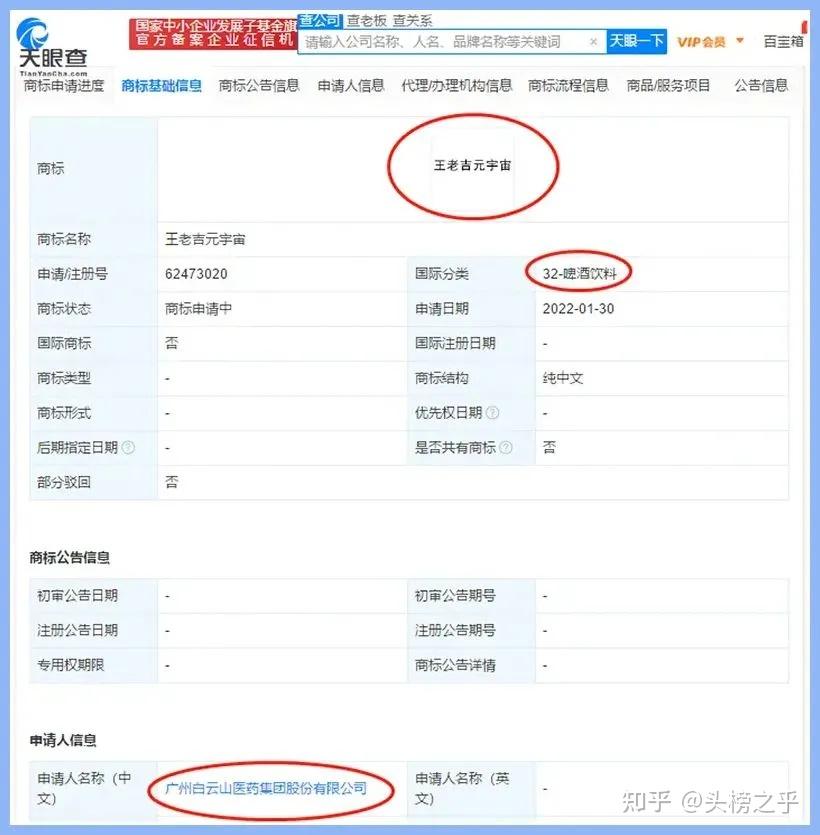Open the 申请人信息 tab
Screen dimensions: 820x835
click(x=351, y=86)
